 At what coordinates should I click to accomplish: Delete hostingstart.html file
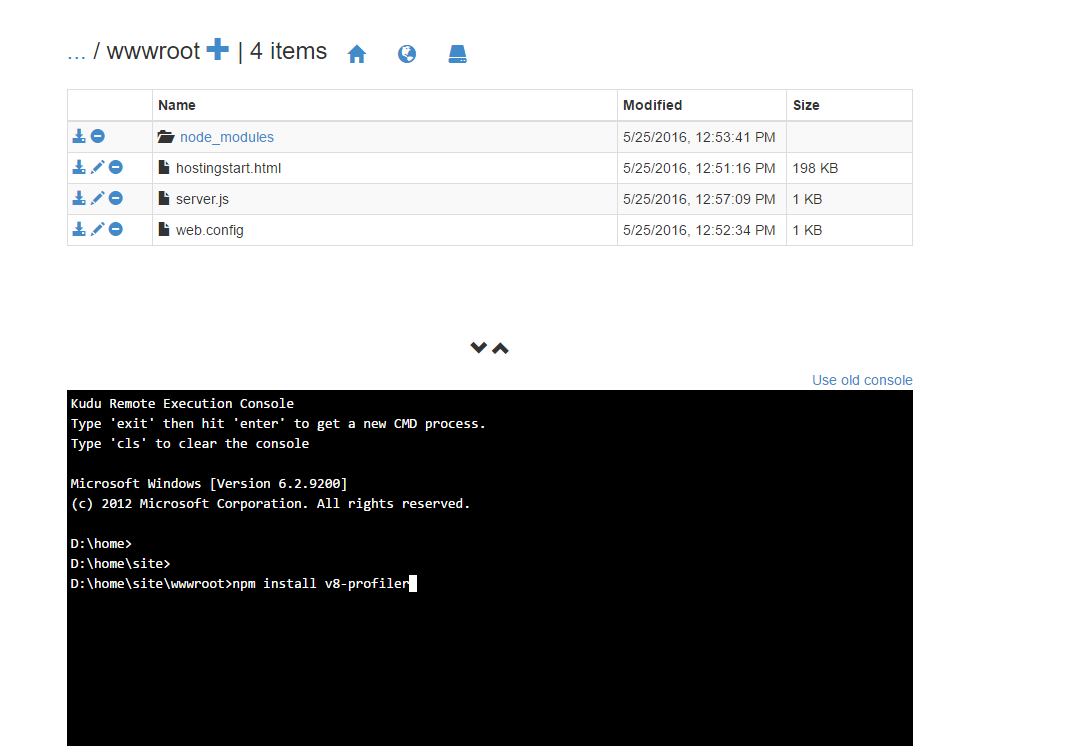[x=116, y=167]
